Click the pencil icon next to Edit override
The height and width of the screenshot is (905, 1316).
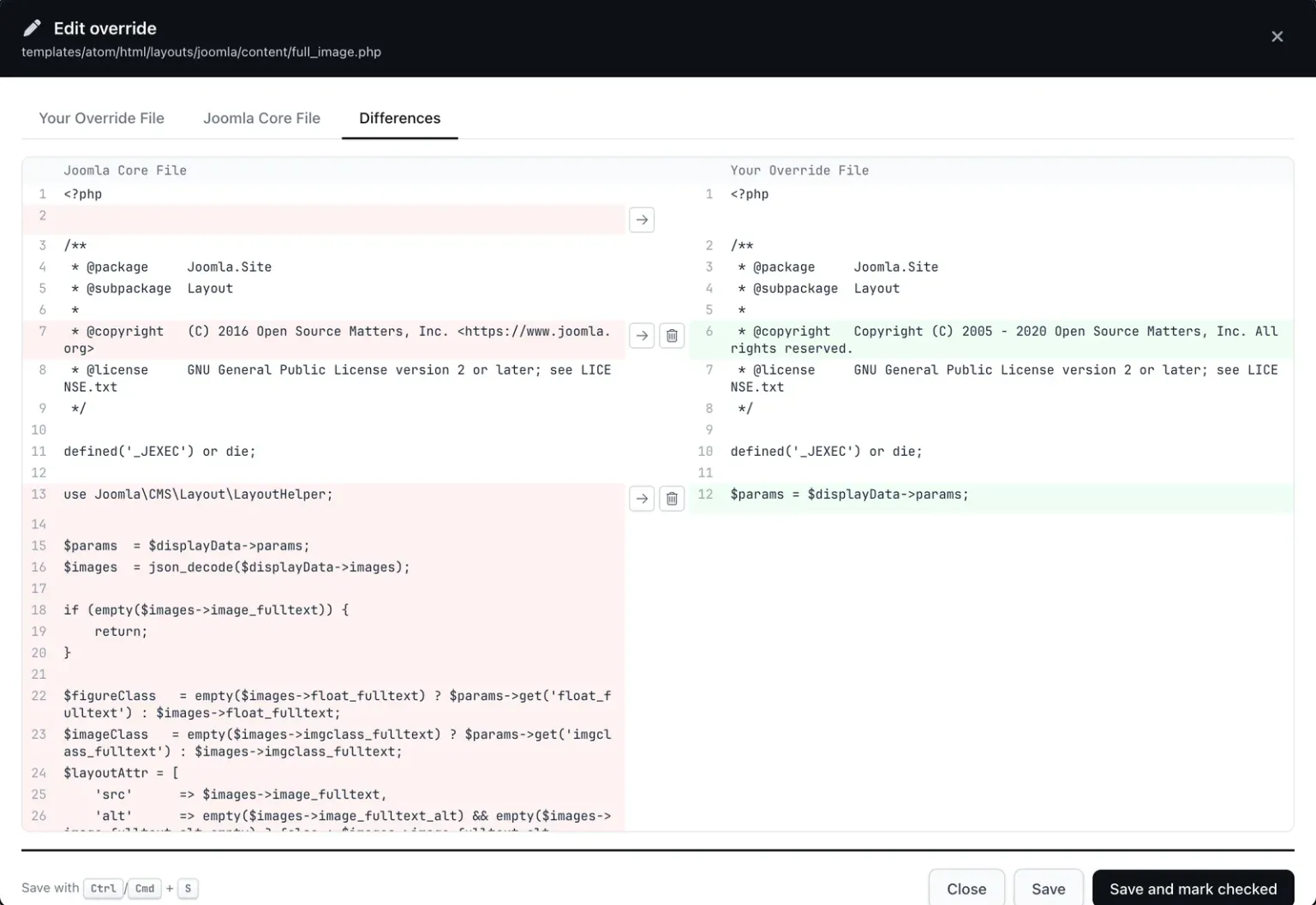32,28
